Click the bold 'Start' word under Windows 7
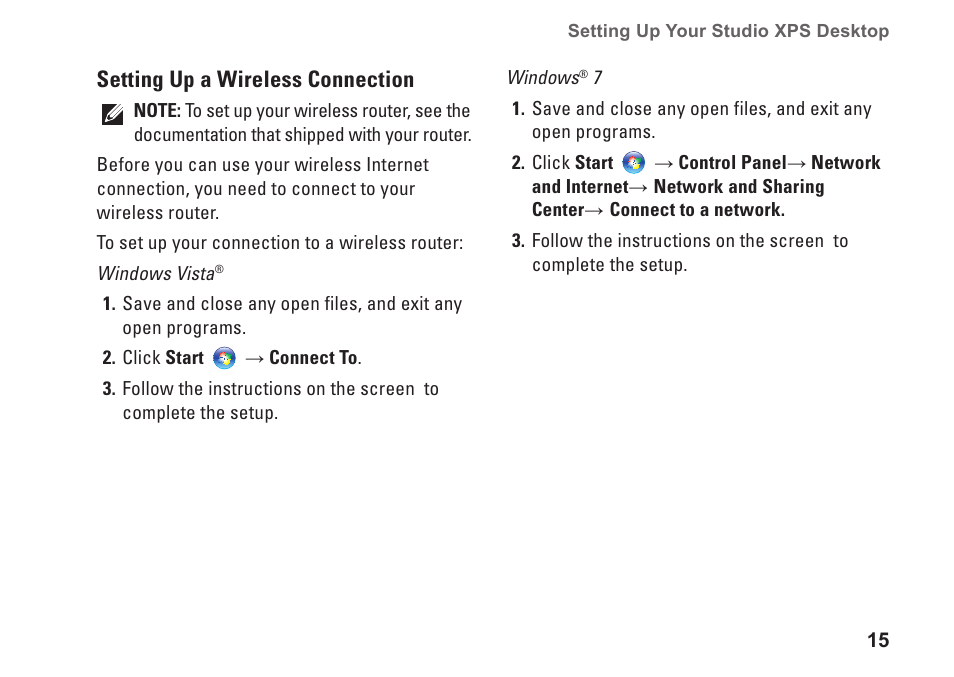The width and height of the screenshot is (954, 677). click(x=594, y=162)
